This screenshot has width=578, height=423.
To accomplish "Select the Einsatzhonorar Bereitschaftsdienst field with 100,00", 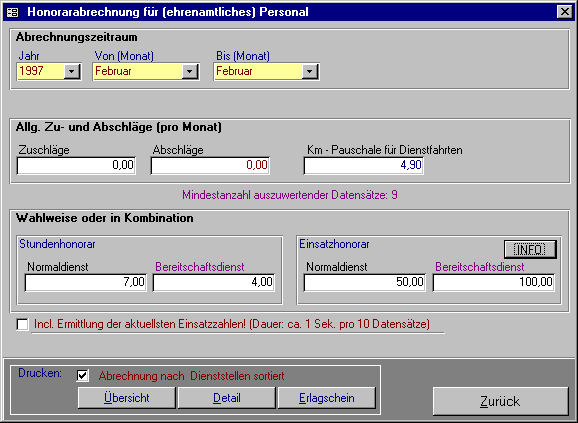I will pyautogui.click(x=494, y=283).
